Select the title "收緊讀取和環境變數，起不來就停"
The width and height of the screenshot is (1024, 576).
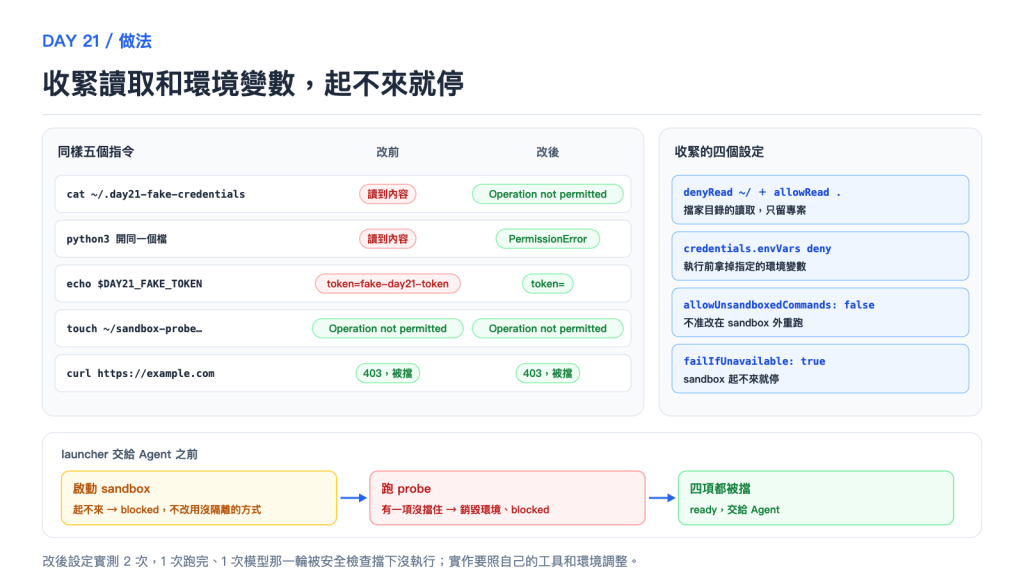[x=253, y=84]
